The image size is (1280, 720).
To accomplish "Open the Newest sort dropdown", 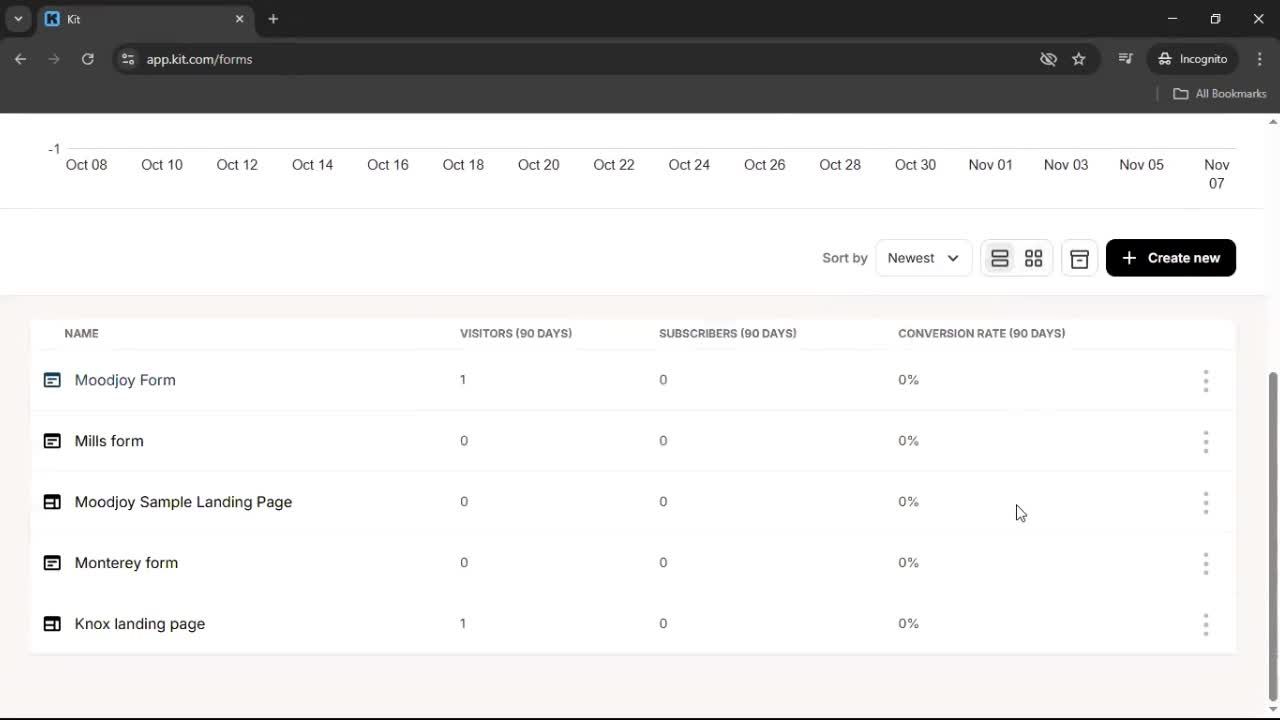I will pos(921,258).
